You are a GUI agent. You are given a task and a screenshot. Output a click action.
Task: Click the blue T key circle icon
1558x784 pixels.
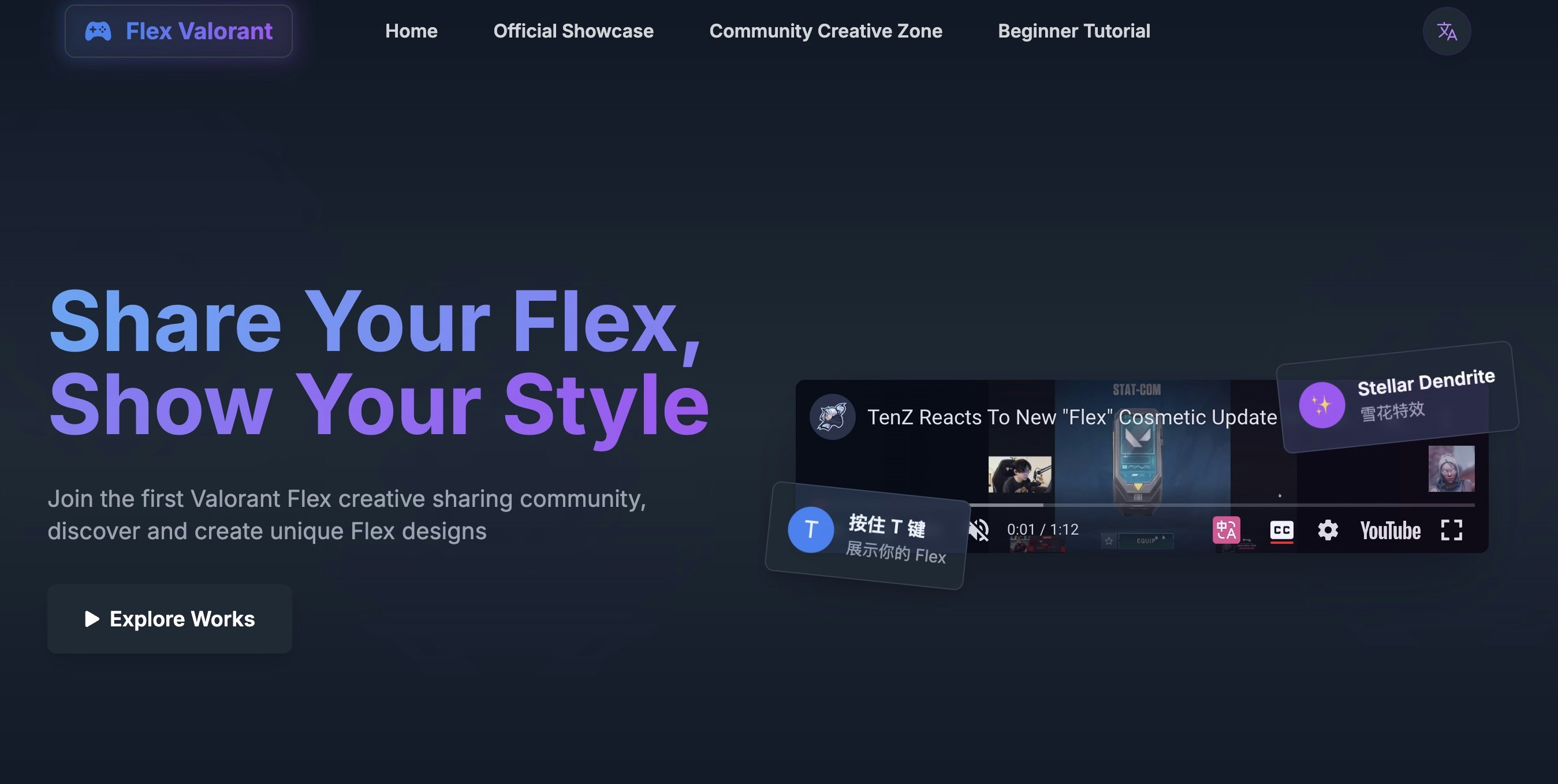pos(810,529)
